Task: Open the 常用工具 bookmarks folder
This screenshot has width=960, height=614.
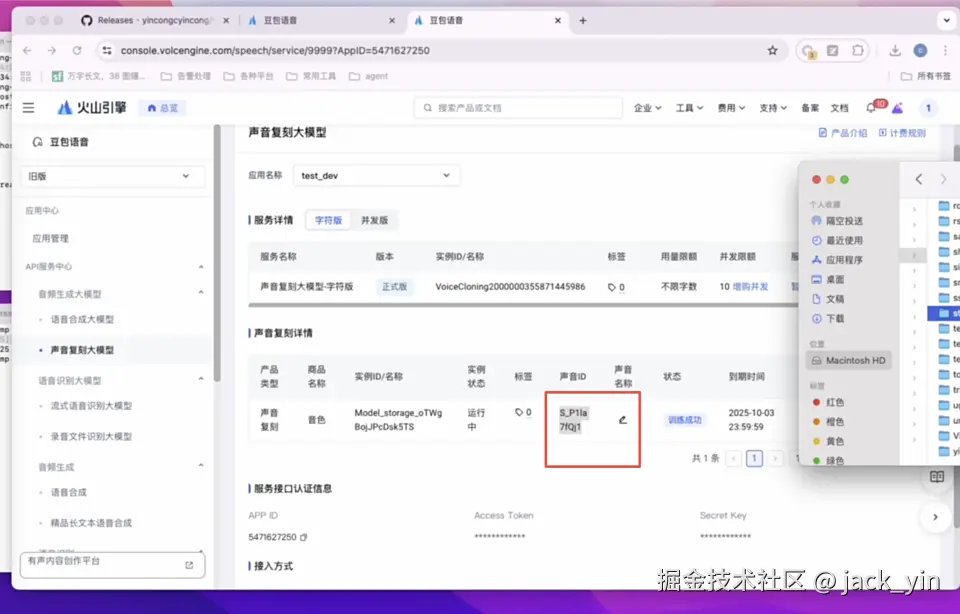Action: coord(312,76)
